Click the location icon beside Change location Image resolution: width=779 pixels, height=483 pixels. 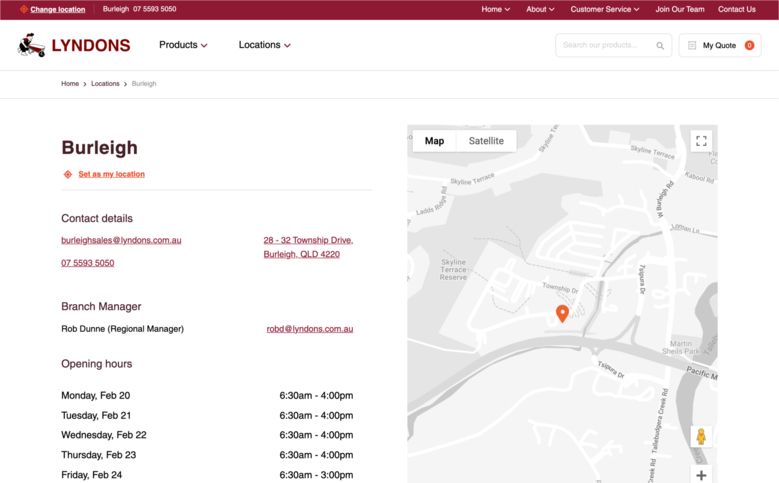tap(23, 9)
